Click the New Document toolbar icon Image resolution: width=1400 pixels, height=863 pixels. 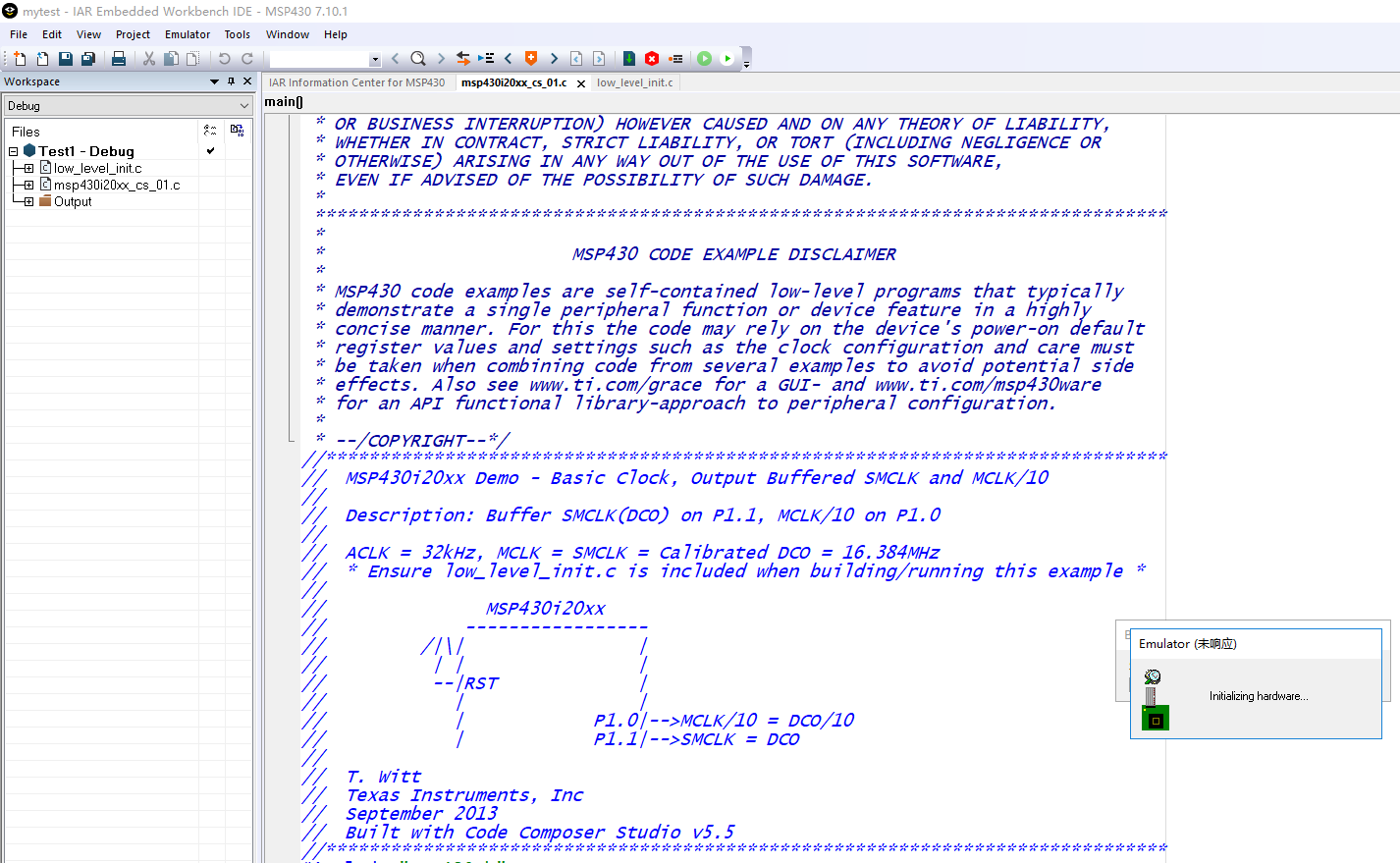(20, 59)
